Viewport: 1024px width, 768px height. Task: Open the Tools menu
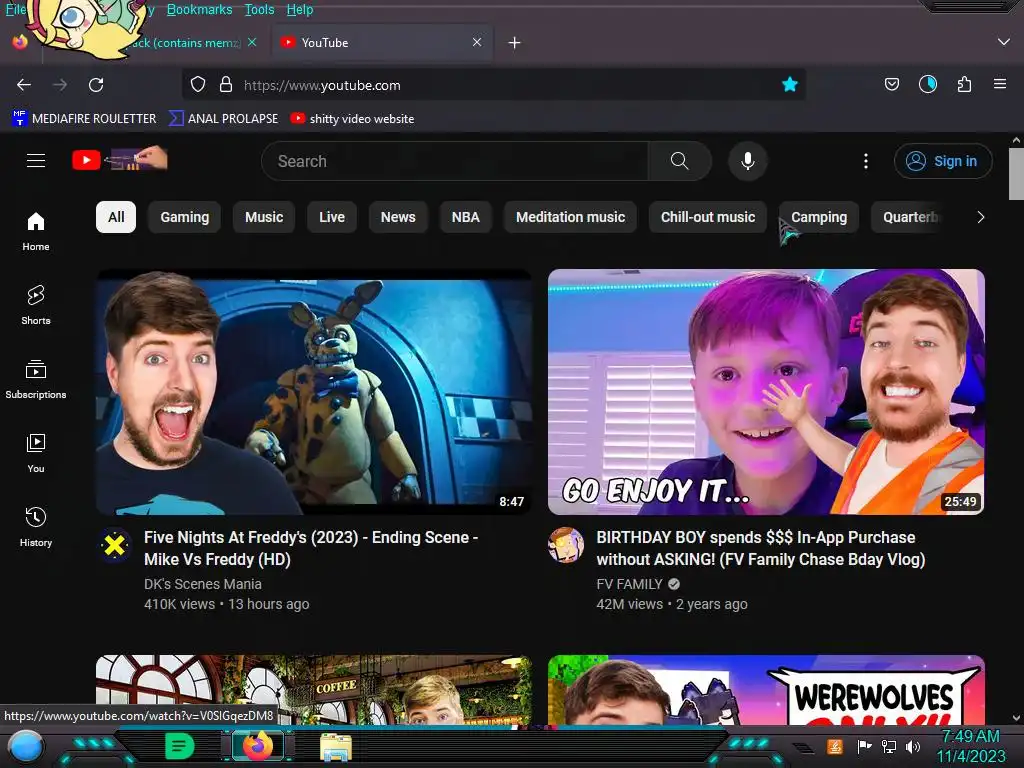tap(259, 9)
